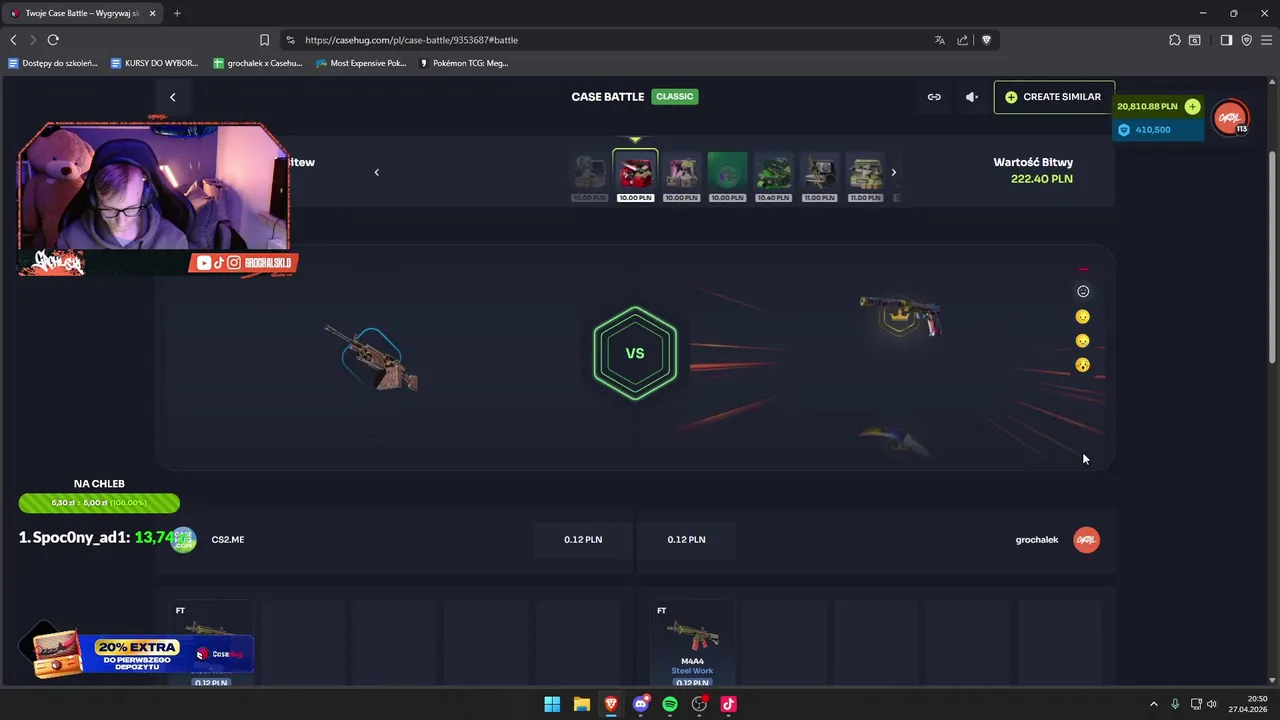The width and height of the screenshot is (1280, 720).
Task: Open Windows Start menu
Action: 552,704
